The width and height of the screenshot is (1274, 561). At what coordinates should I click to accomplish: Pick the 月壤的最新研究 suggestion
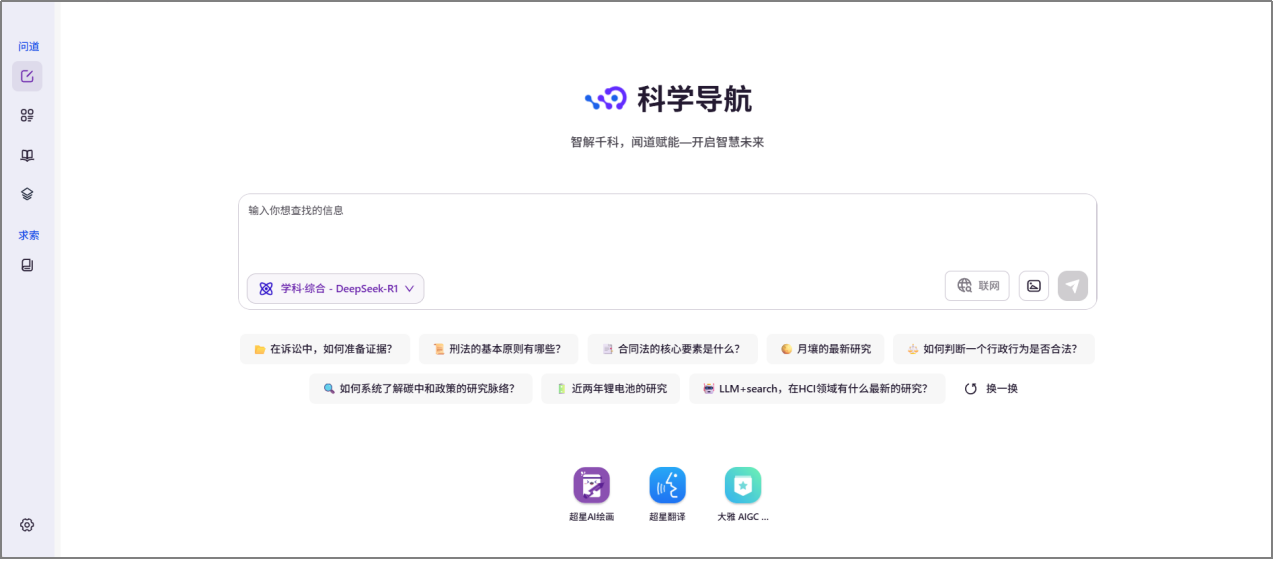(825, 349)
